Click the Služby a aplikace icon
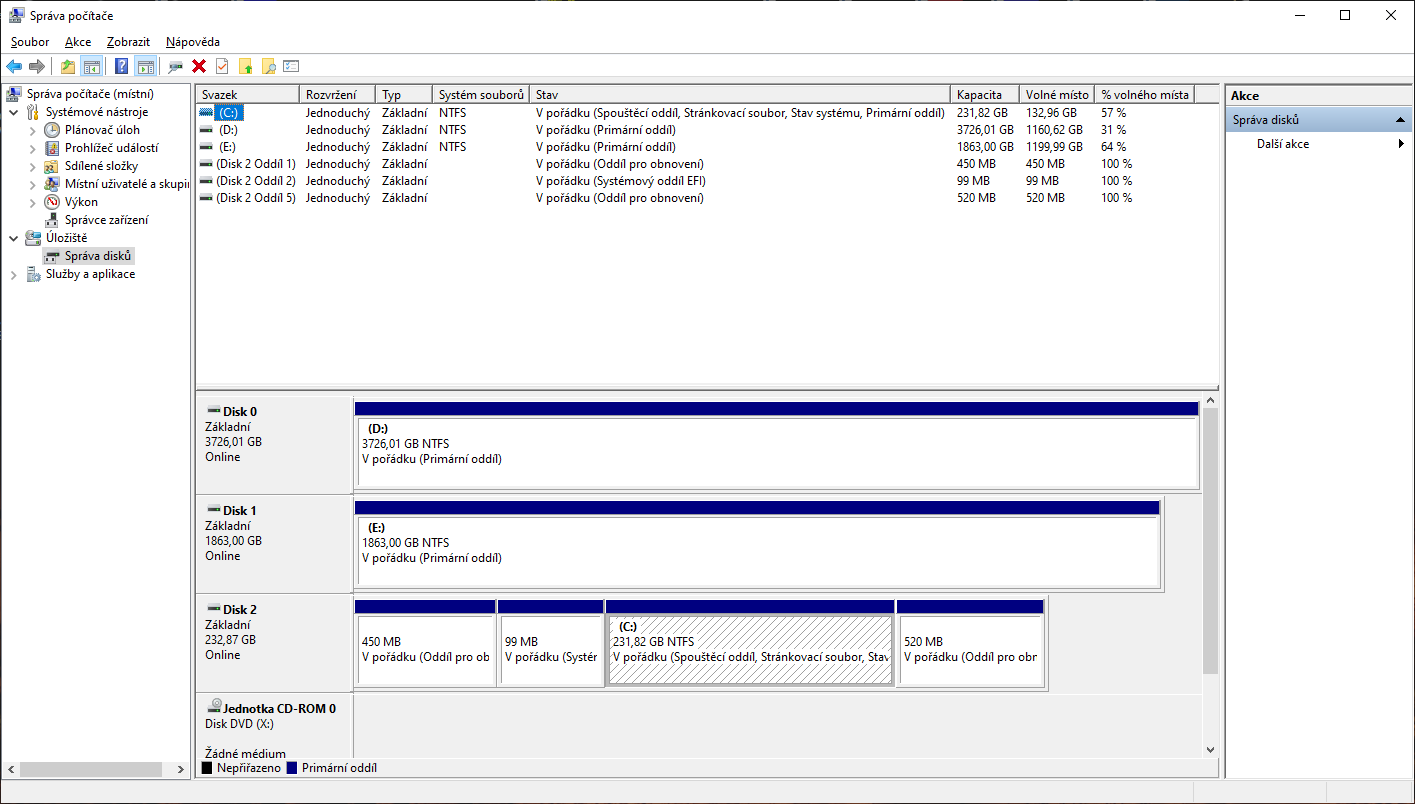 pos(33,274)
